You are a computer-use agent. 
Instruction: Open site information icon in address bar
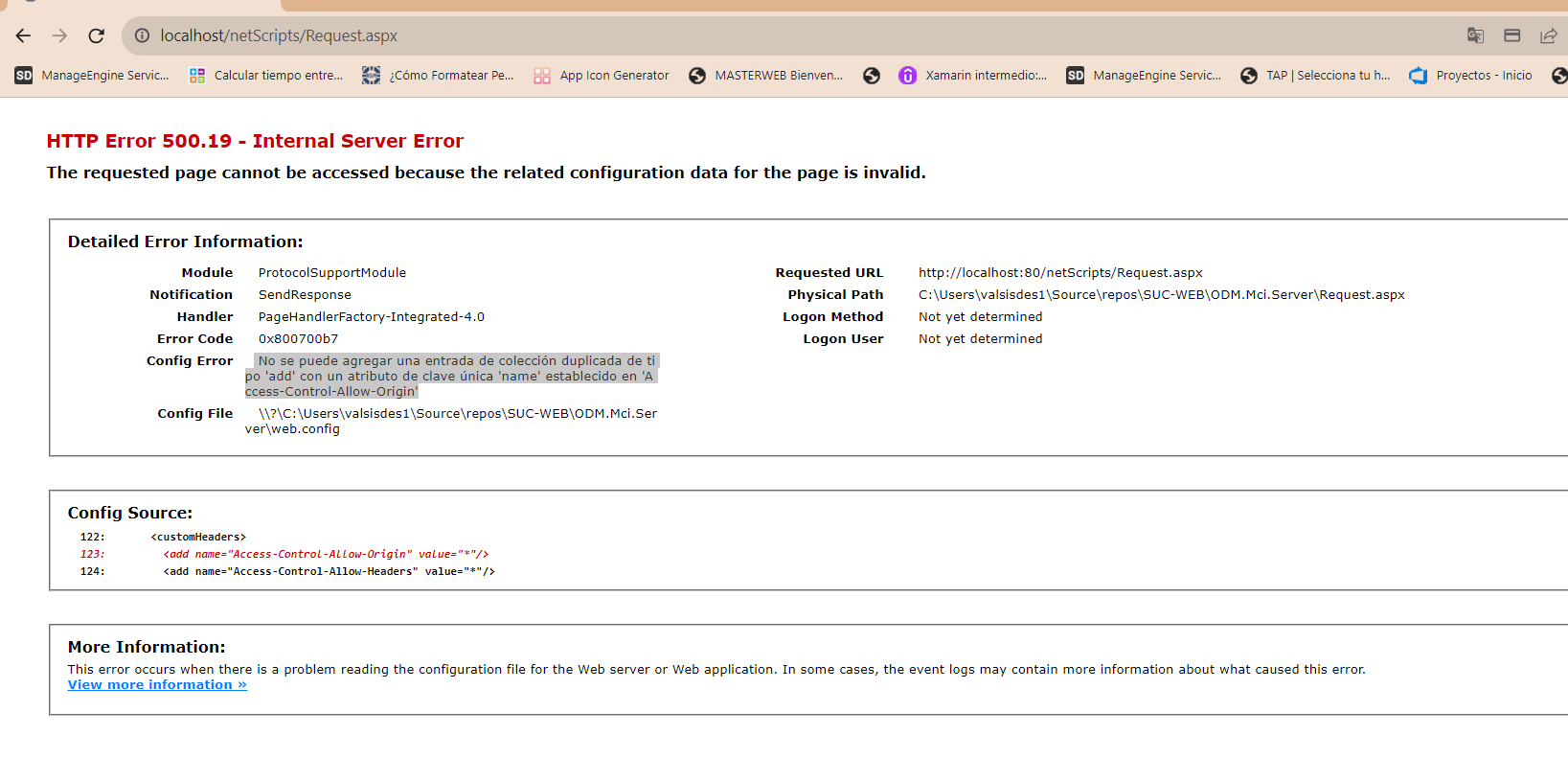pos(142,35)
